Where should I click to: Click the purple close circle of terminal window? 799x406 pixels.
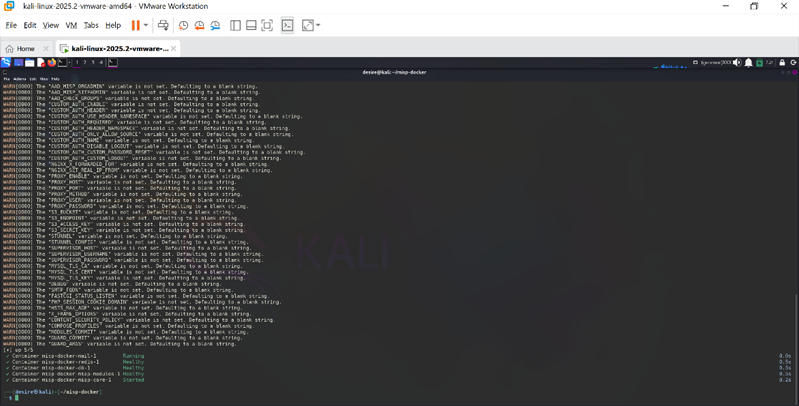point(795,72)
